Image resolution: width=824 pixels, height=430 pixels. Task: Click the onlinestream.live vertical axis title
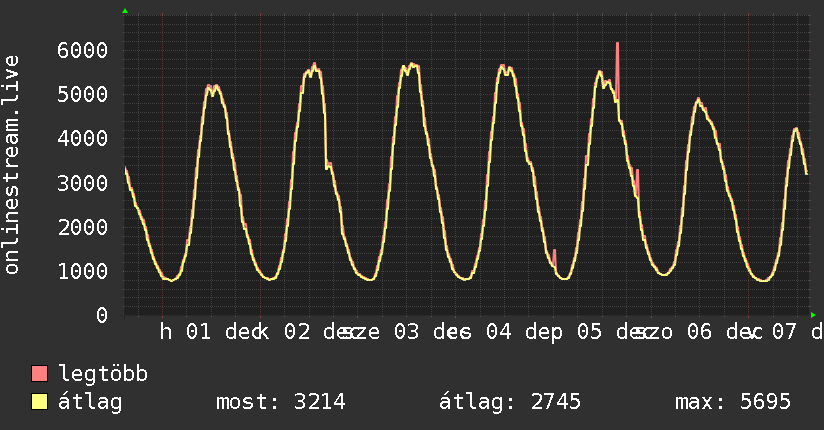click(13, 165)
